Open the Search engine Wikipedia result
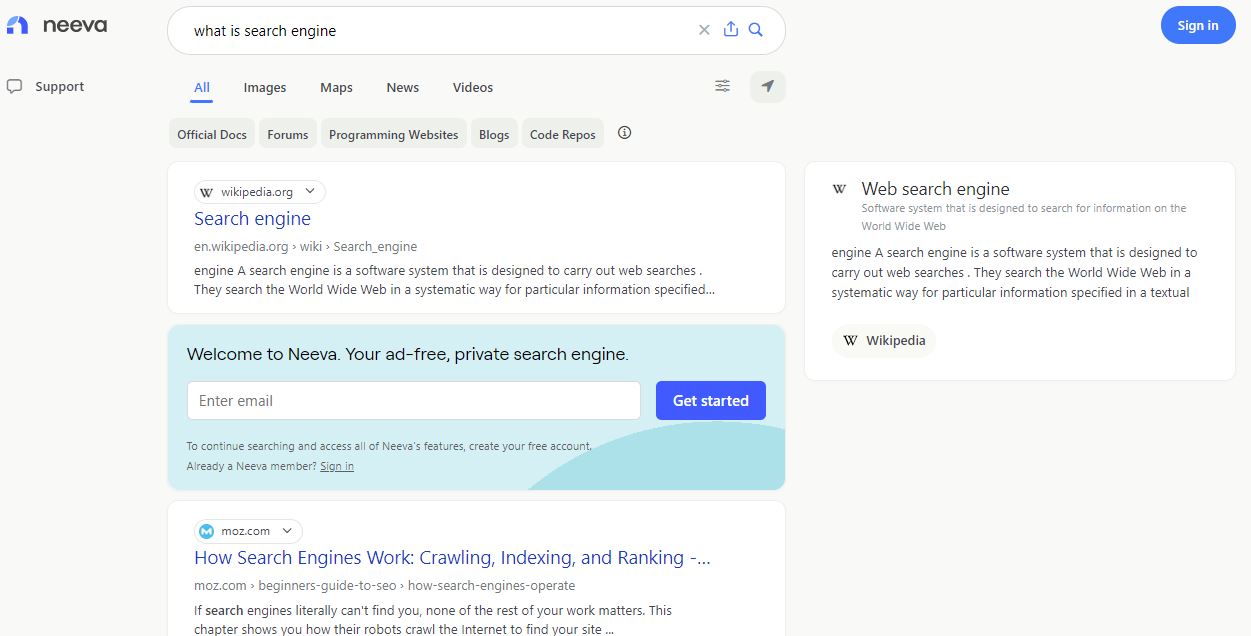The image size is (1251, 636). (x=252, y=218)
